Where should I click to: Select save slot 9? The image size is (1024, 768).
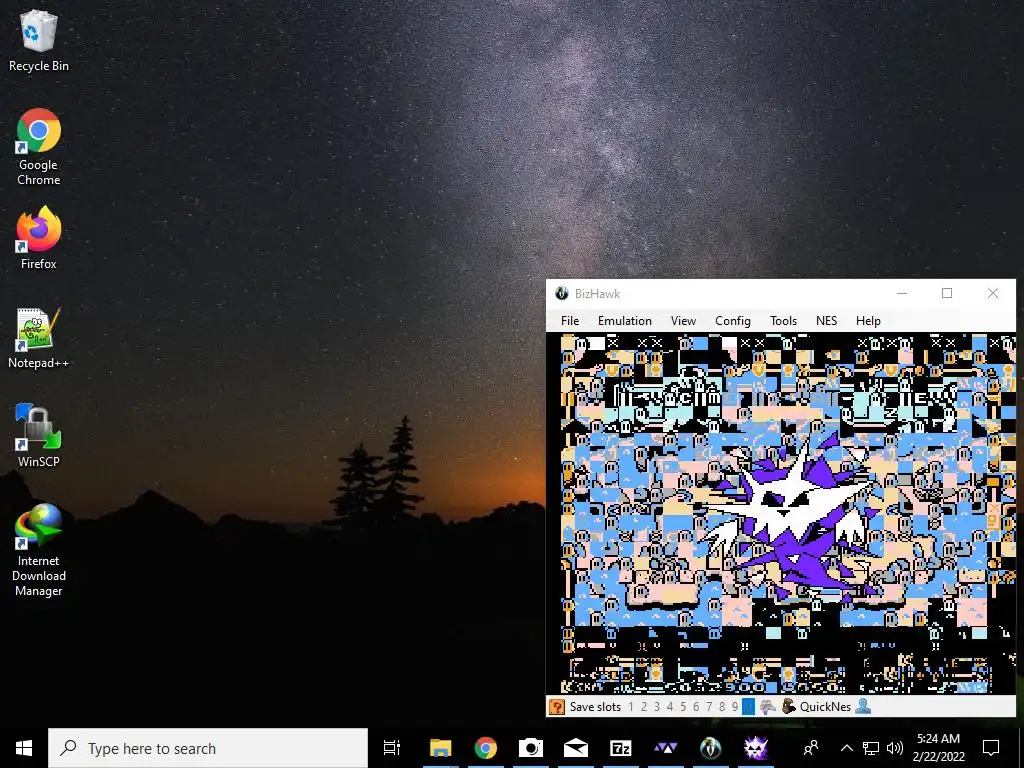pos(735,707)
